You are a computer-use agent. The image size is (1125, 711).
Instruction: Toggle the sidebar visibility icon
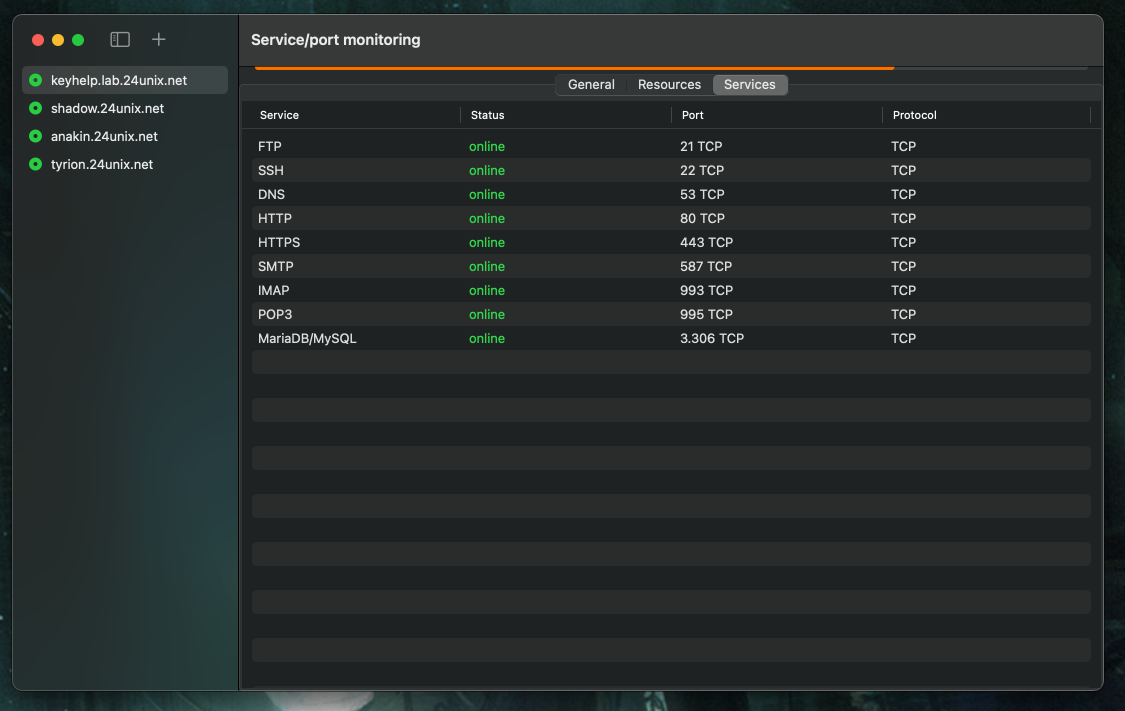tap(120, 40)
